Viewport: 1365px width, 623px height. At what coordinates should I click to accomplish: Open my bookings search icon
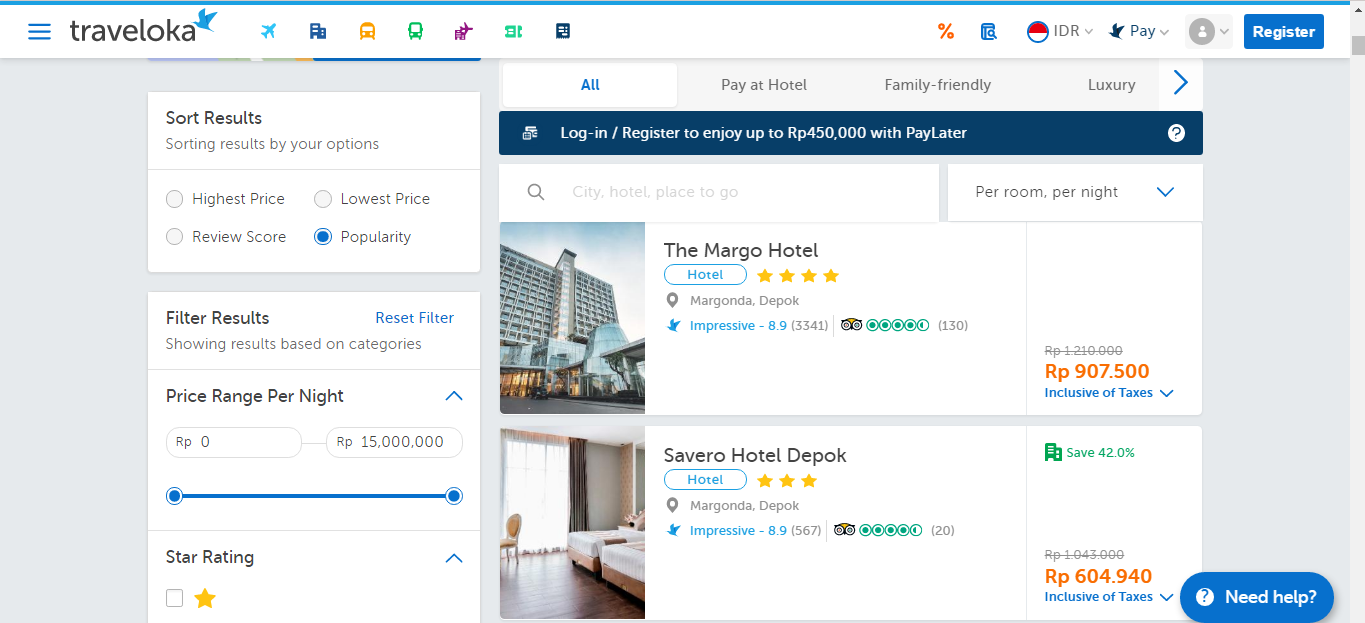coord(989,31)
